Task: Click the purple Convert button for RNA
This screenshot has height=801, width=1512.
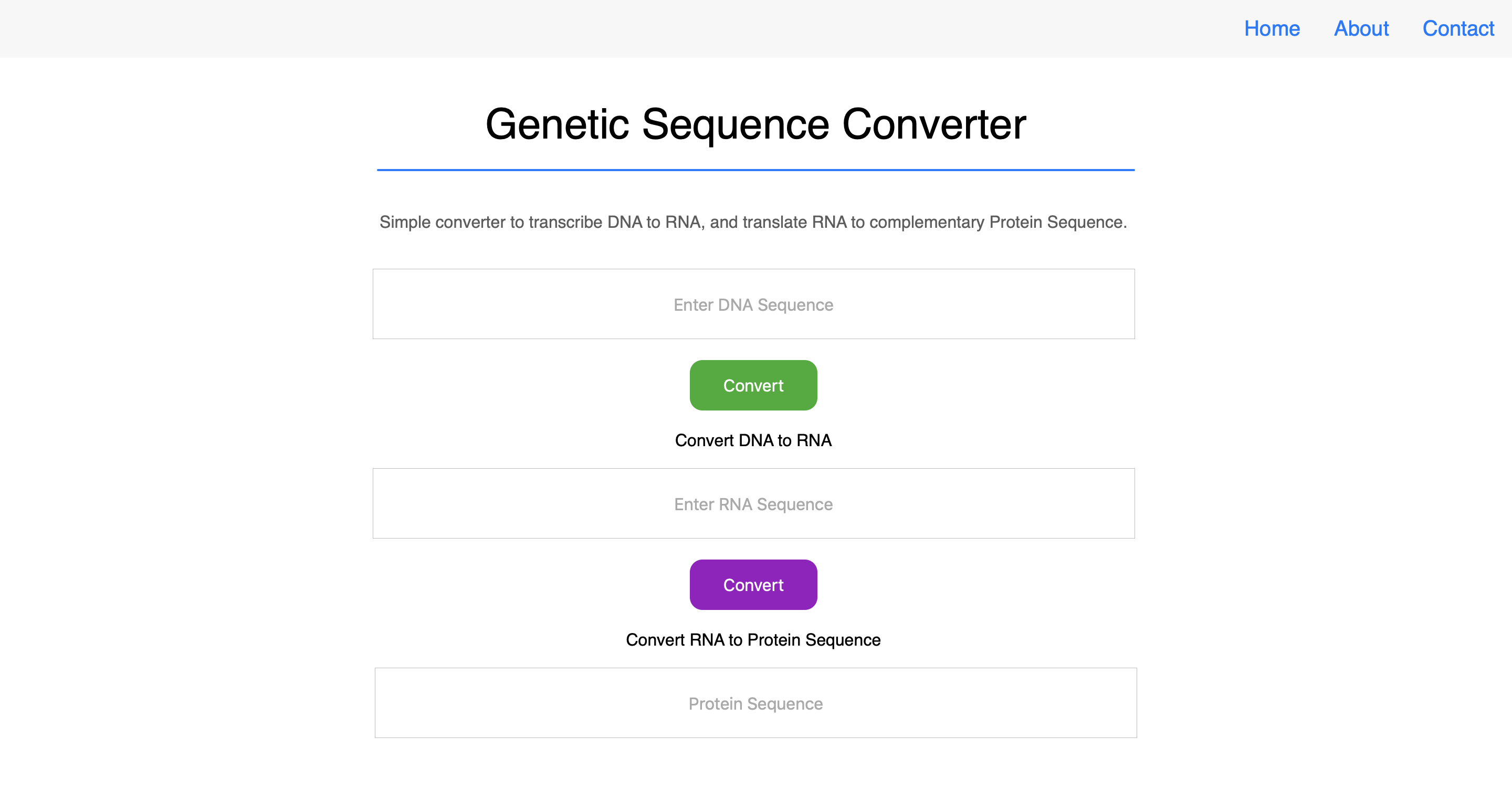Action: 753,584
